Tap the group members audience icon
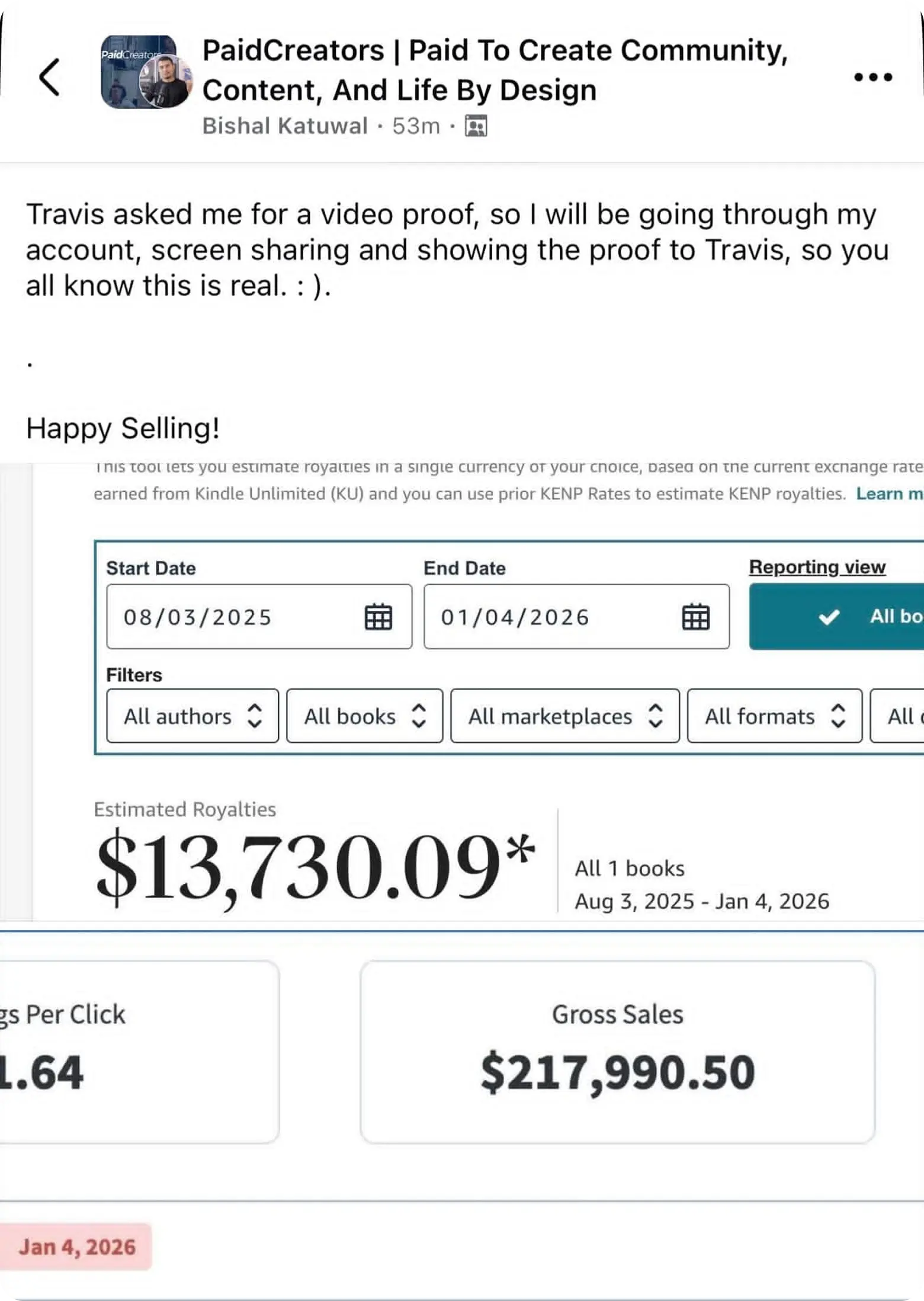The width and height of the screenshot is (924, 1301). click(476, 126)
